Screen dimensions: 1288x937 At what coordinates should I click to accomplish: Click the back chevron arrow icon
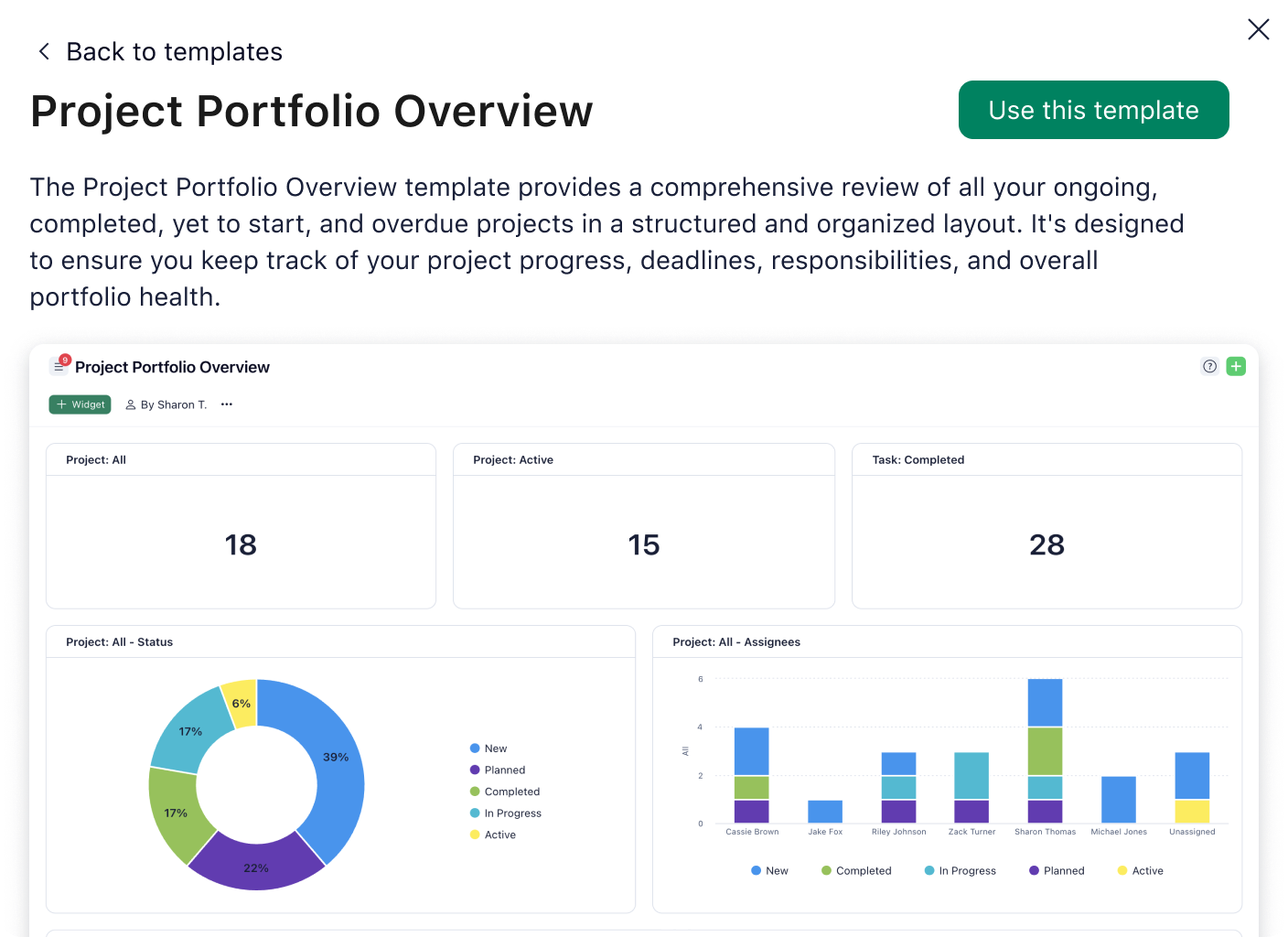coord(43,51)
